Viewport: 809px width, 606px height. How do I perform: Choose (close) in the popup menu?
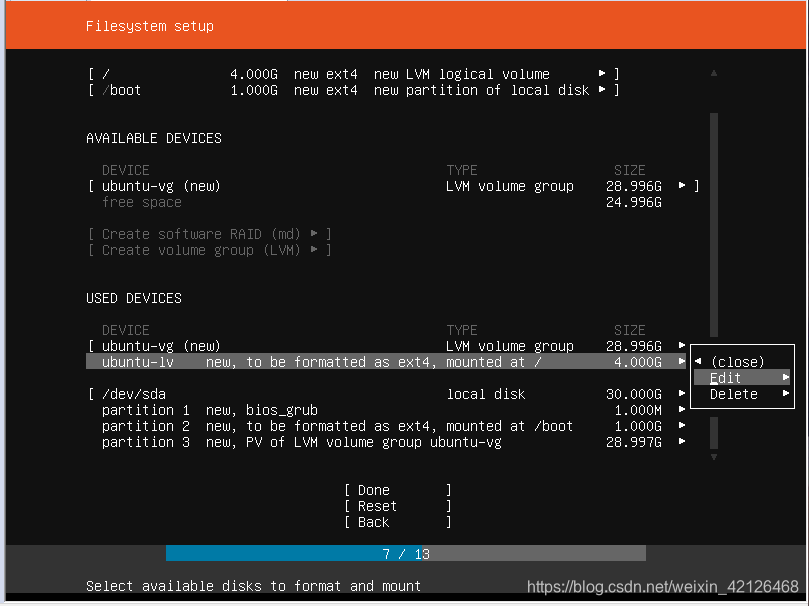tap(737, 362)
